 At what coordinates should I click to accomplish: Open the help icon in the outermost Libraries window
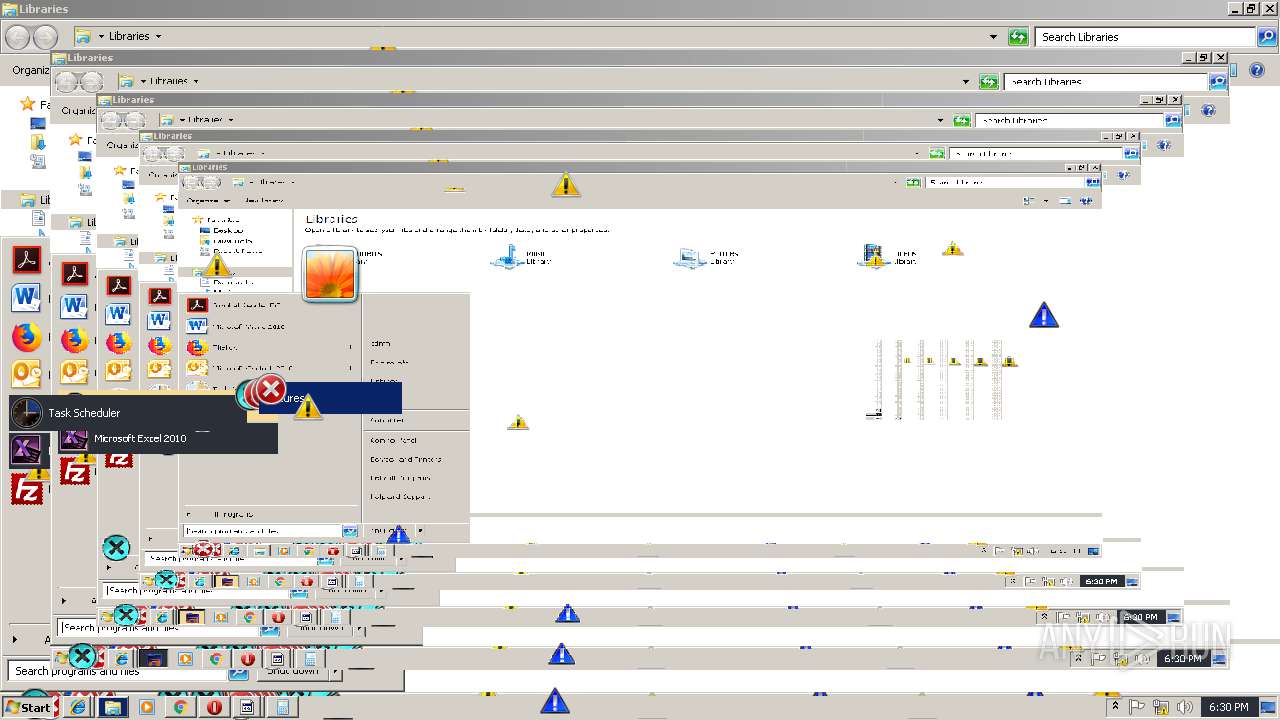(1259, 70)
